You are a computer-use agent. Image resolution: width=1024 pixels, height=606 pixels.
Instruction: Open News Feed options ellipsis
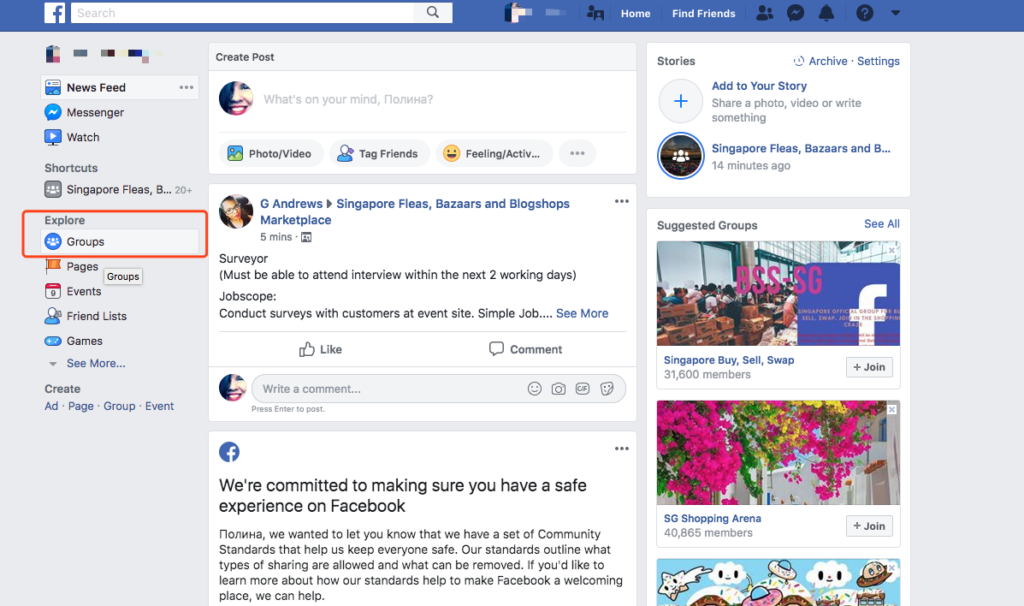(x=186, y=88)
